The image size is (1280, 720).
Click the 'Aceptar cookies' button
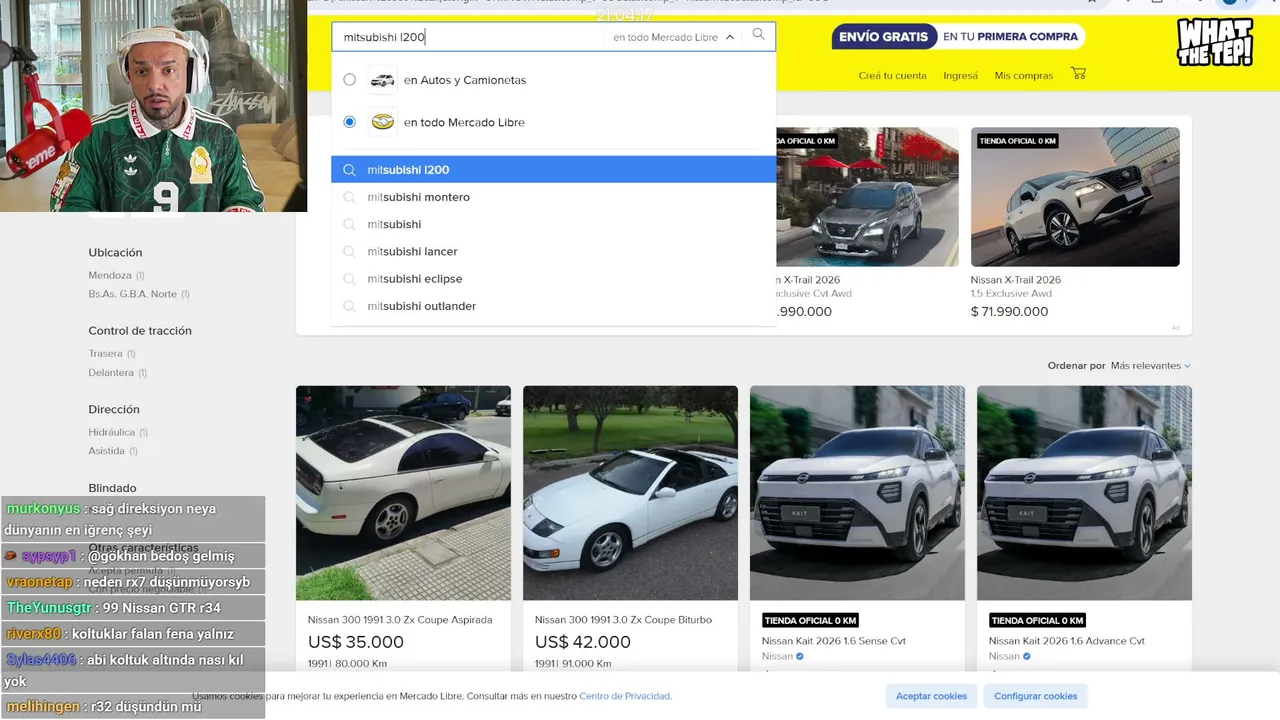pos(931,696)
